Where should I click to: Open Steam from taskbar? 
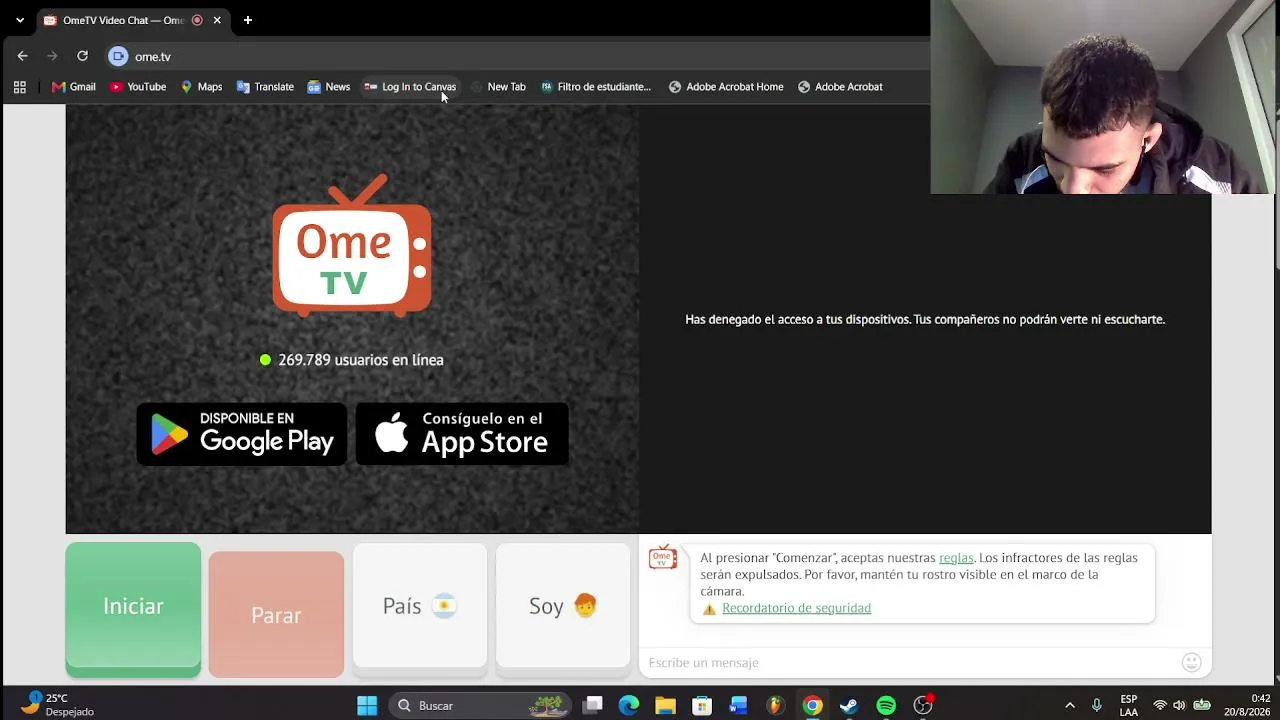[849, 706]
